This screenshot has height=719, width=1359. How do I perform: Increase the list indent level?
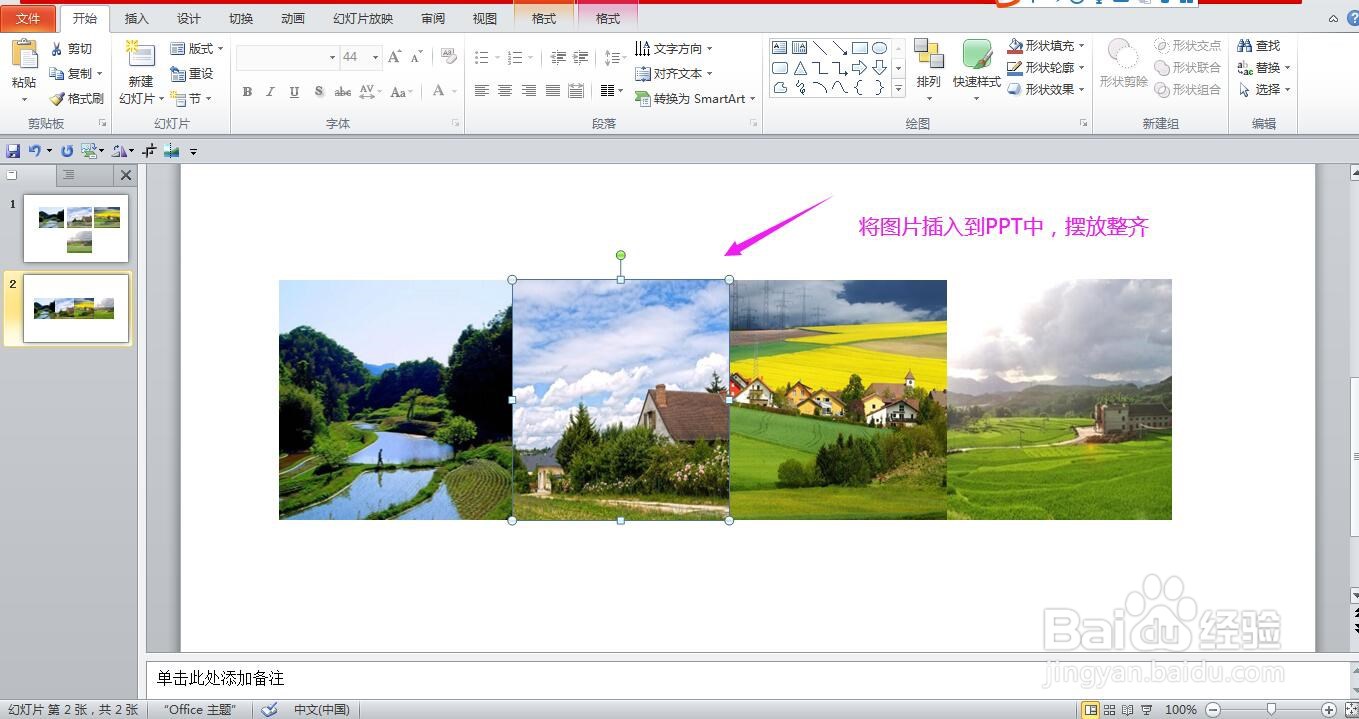[x=580, y=58]
